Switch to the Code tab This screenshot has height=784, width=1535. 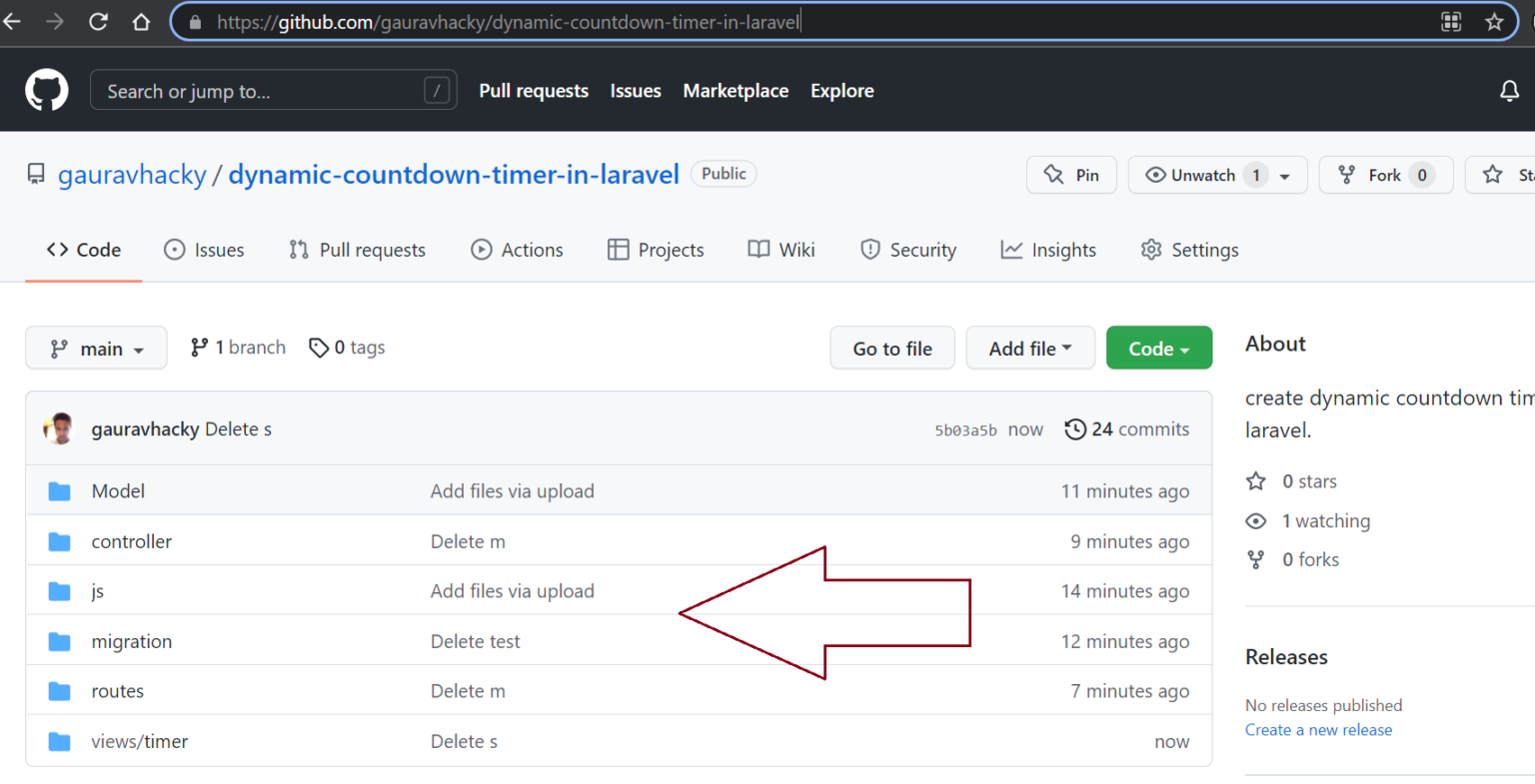pos(84,250)
